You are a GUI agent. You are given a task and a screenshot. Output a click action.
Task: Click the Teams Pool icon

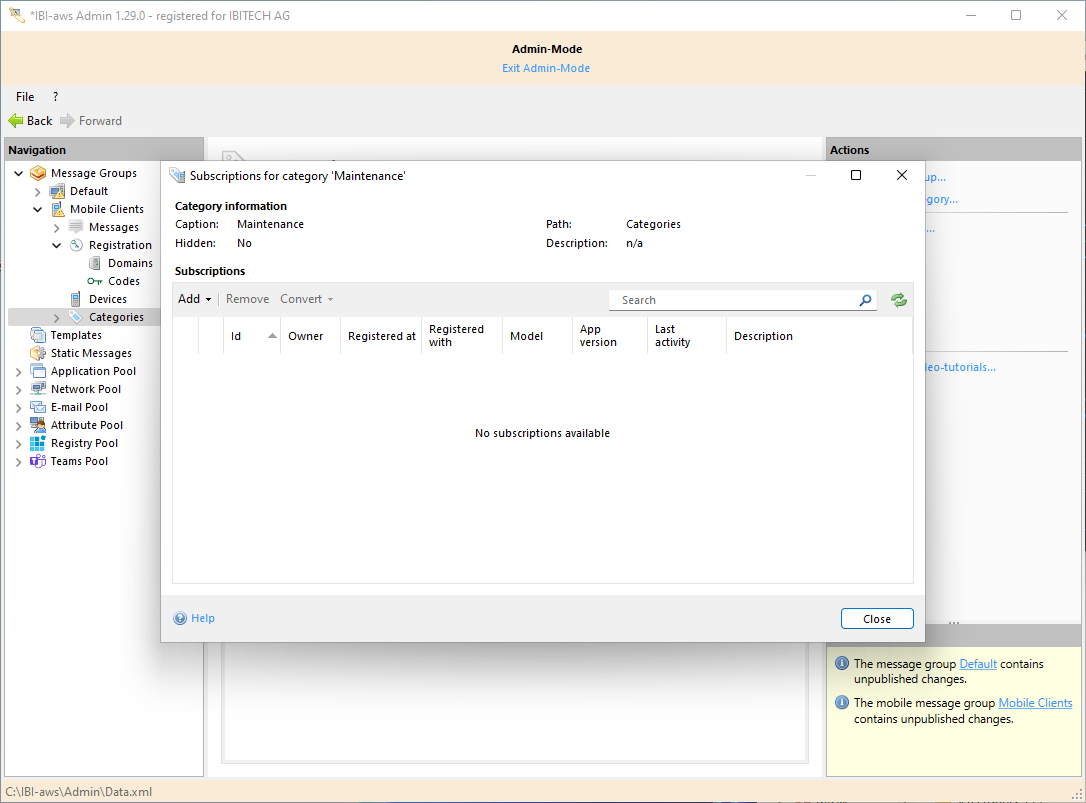coord(38,461)
